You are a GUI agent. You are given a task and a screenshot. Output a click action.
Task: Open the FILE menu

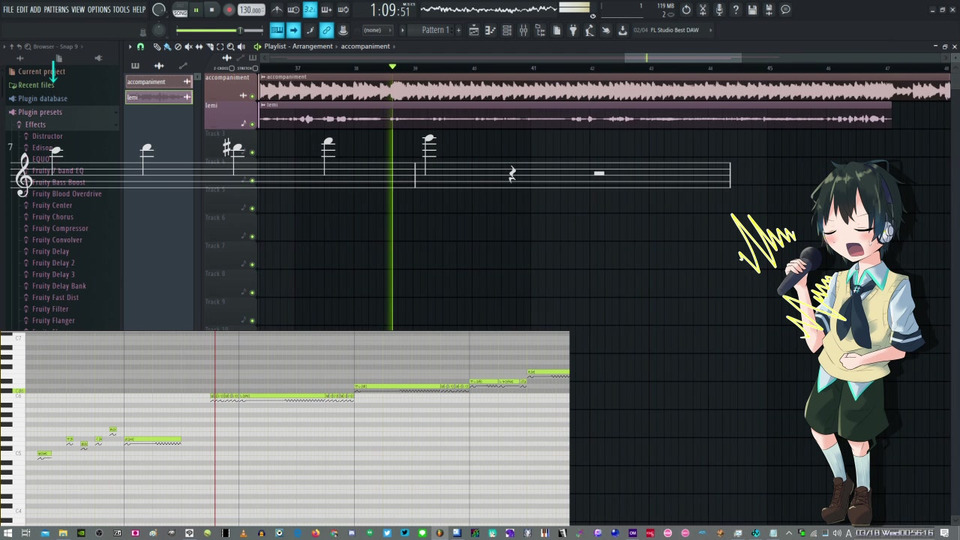click(x=8, y=9)
